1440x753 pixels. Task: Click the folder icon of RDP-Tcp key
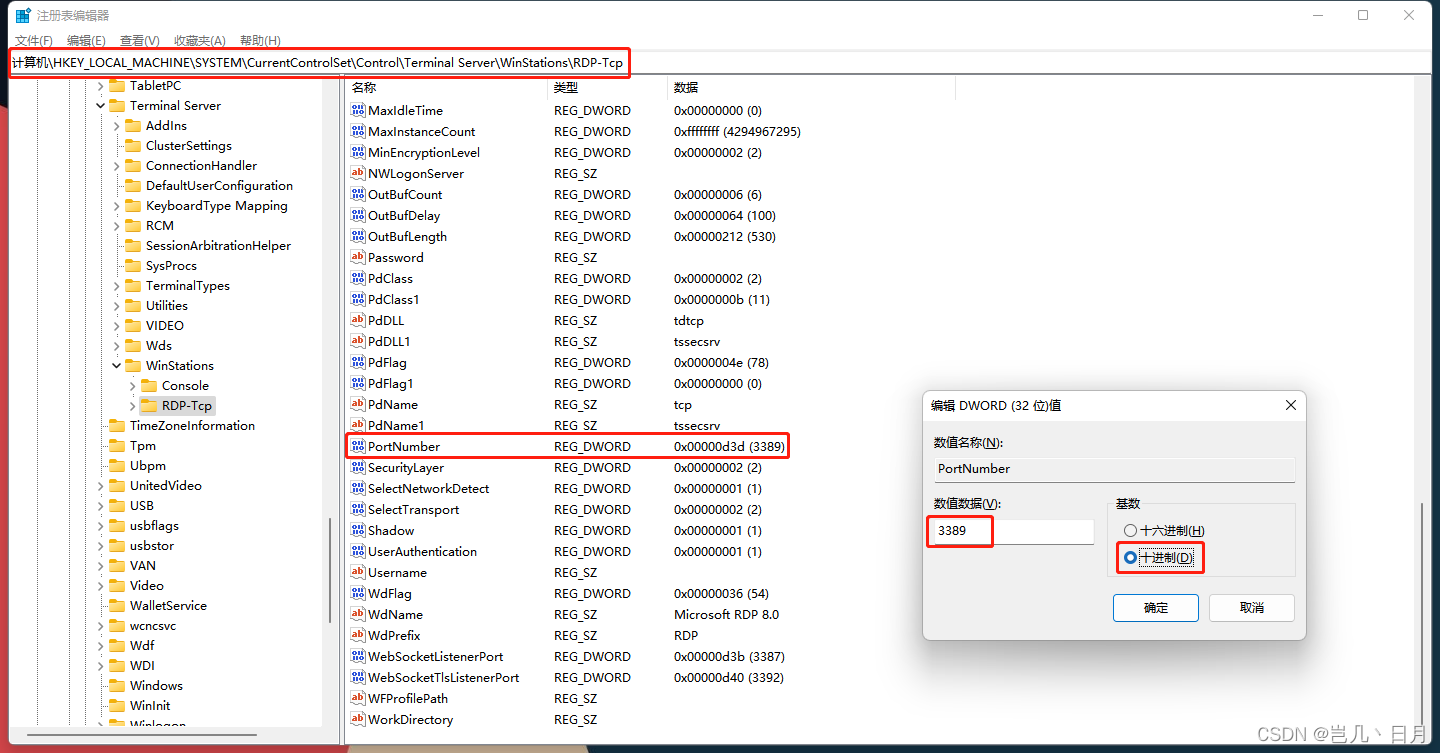click(x=149, y=405)
